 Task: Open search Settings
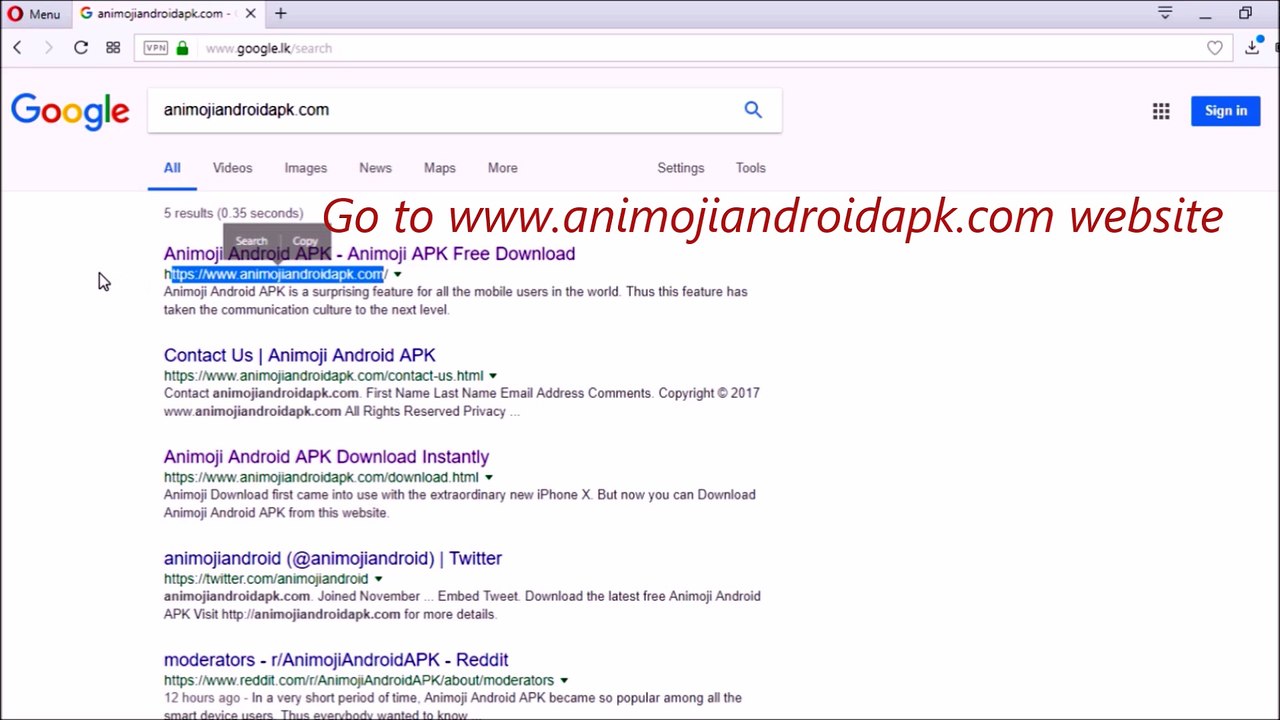point(681,168)
